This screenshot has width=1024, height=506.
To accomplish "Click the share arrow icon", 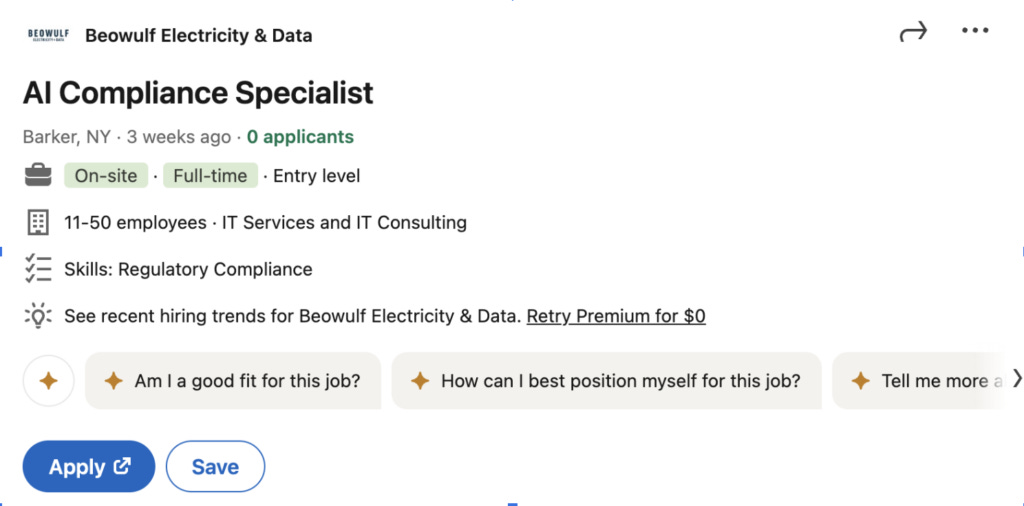I will 913,31.
